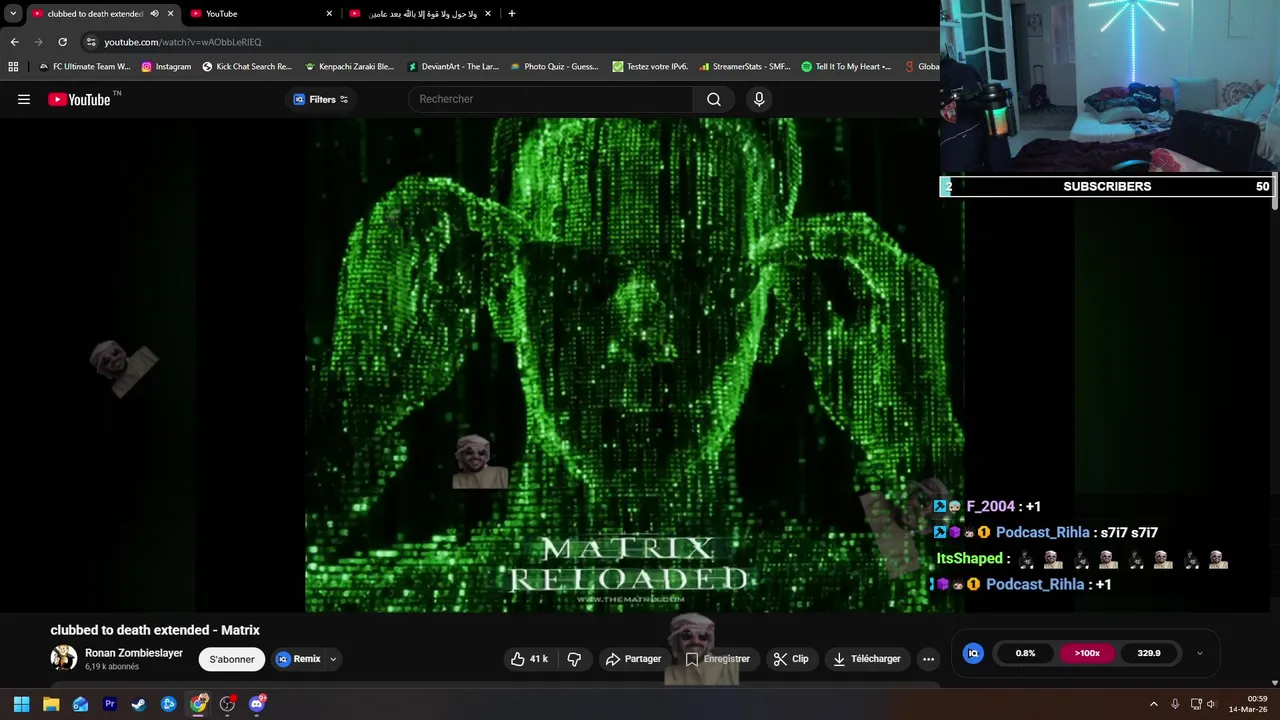Click the Remix button
This screenshot has width=1280, height=720.
click(299, 659)
